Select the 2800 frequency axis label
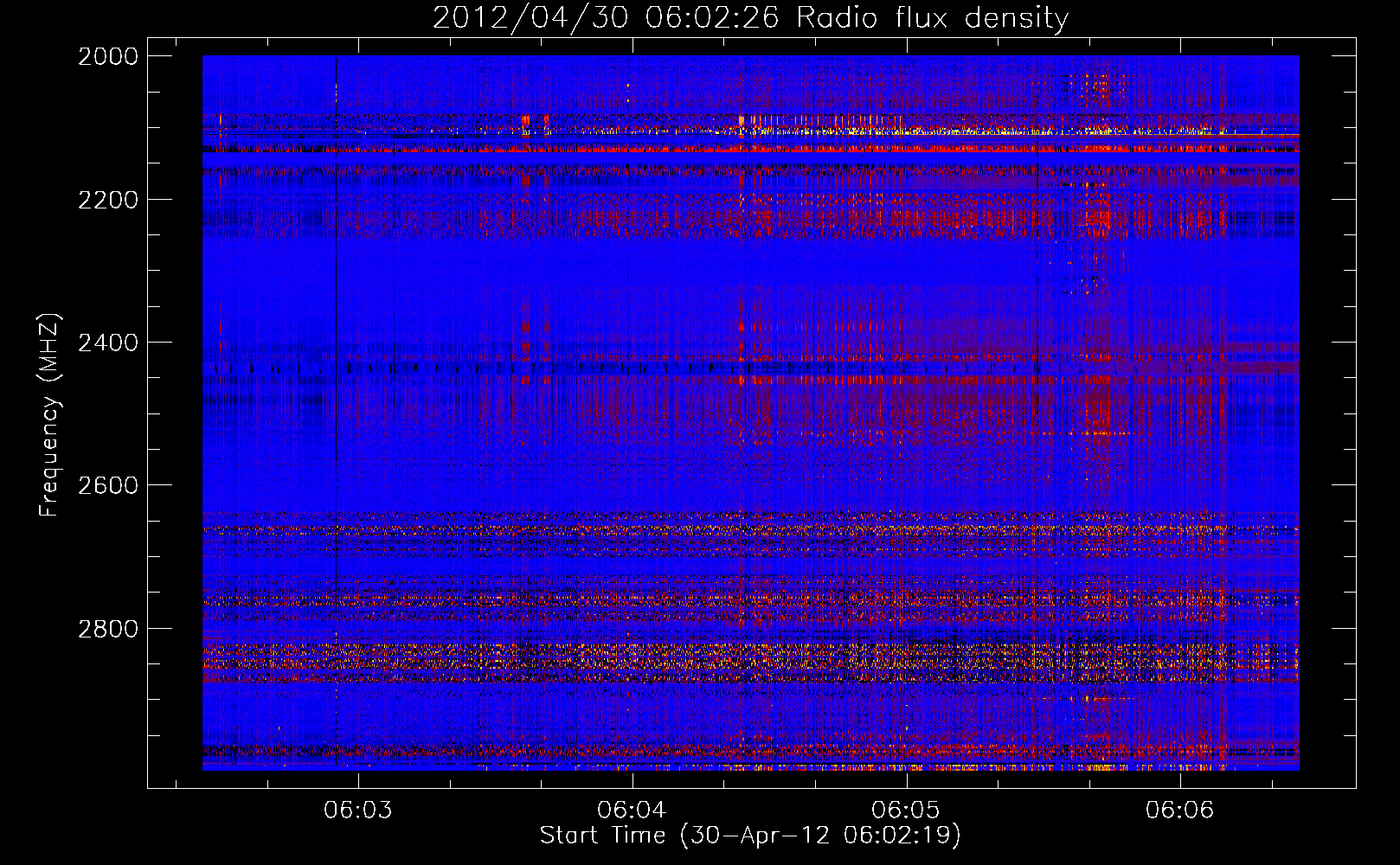This screenshot has height=865, width=1400. coord(108,628)
